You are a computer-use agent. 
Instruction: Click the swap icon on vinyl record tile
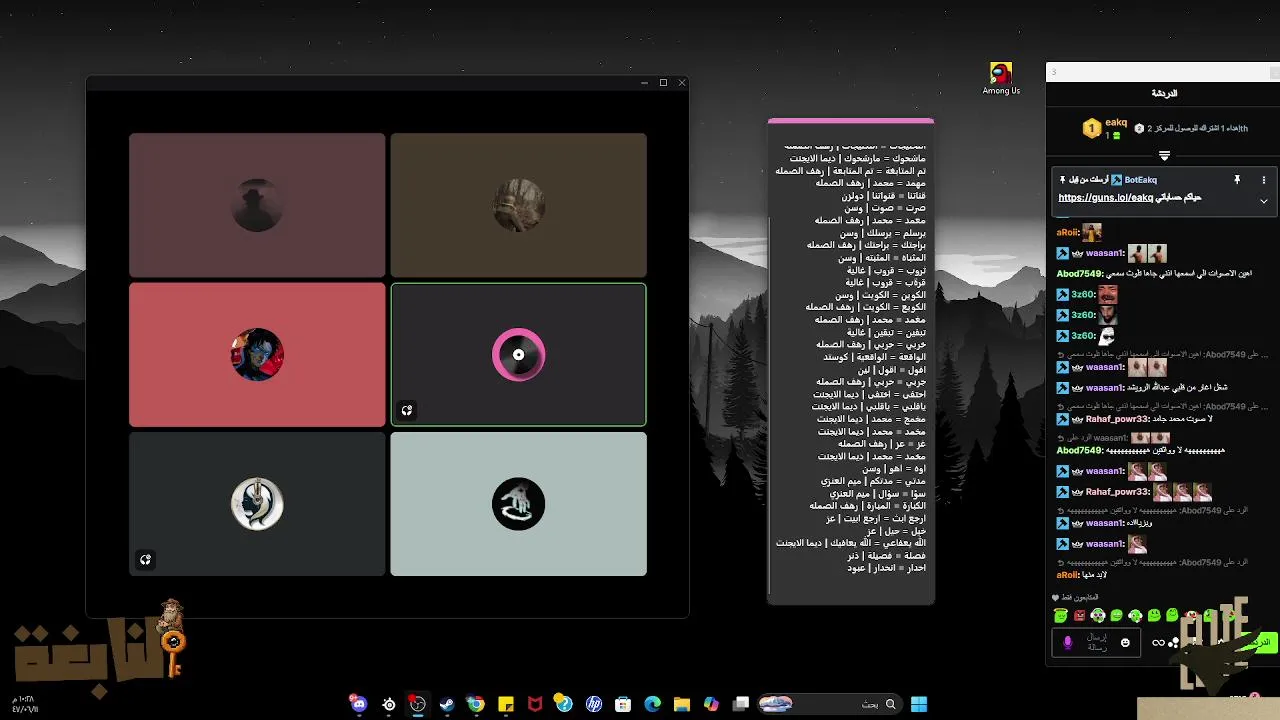pyautogui.click(x=407, y=410)
